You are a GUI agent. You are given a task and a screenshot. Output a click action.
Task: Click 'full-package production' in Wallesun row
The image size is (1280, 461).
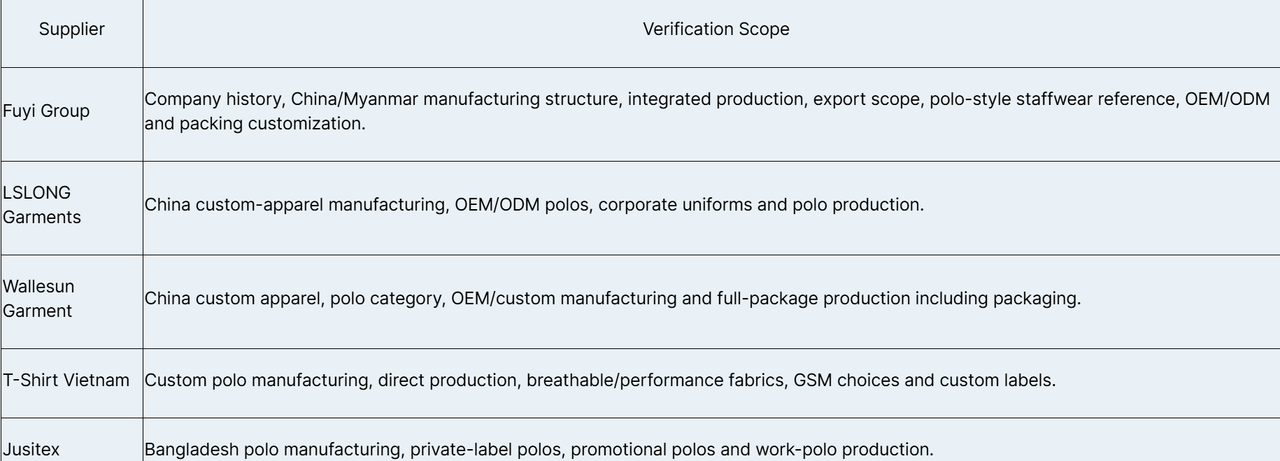(813, 298)
